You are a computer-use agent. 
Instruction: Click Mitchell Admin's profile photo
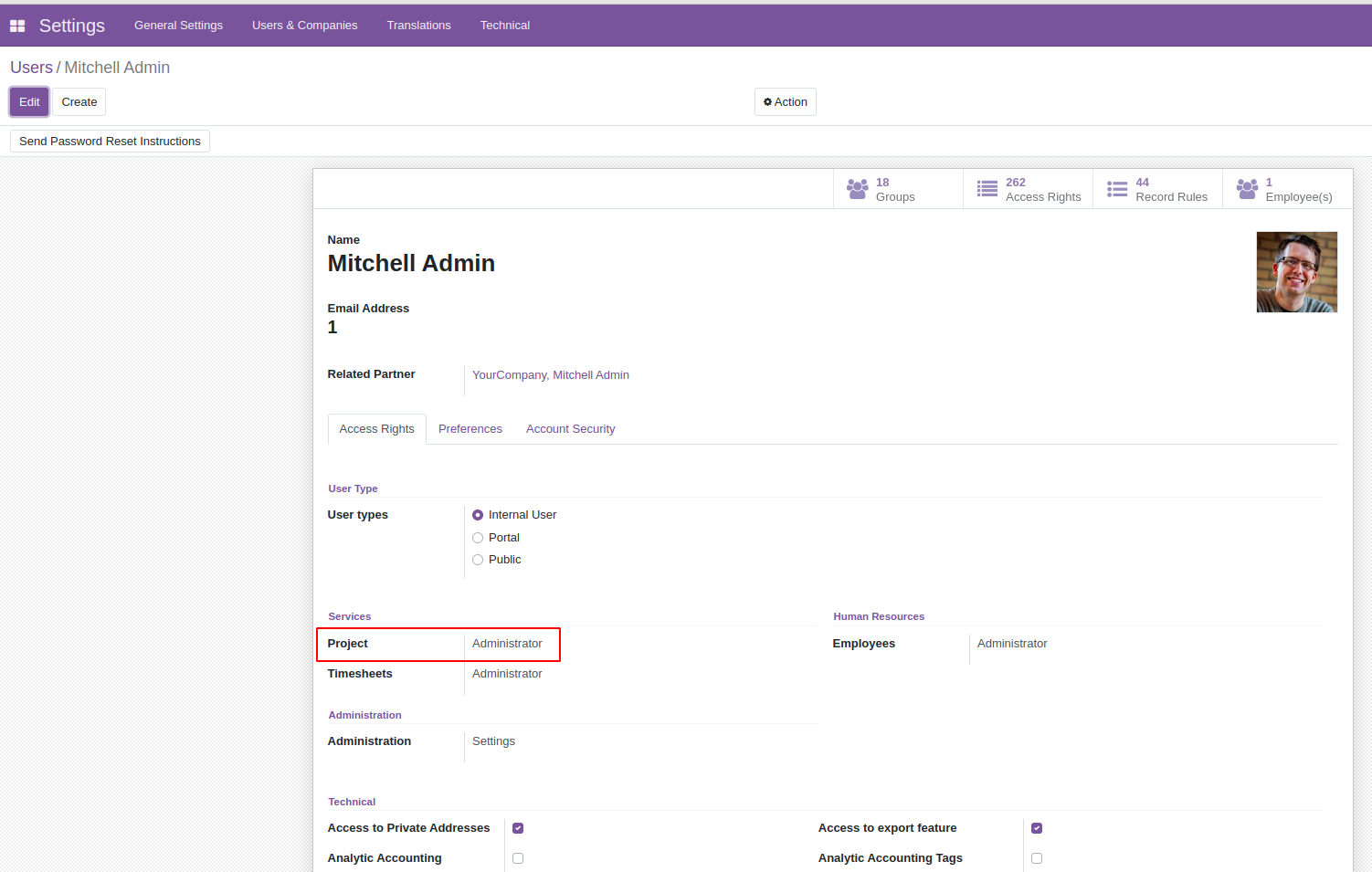[1297, 272]
